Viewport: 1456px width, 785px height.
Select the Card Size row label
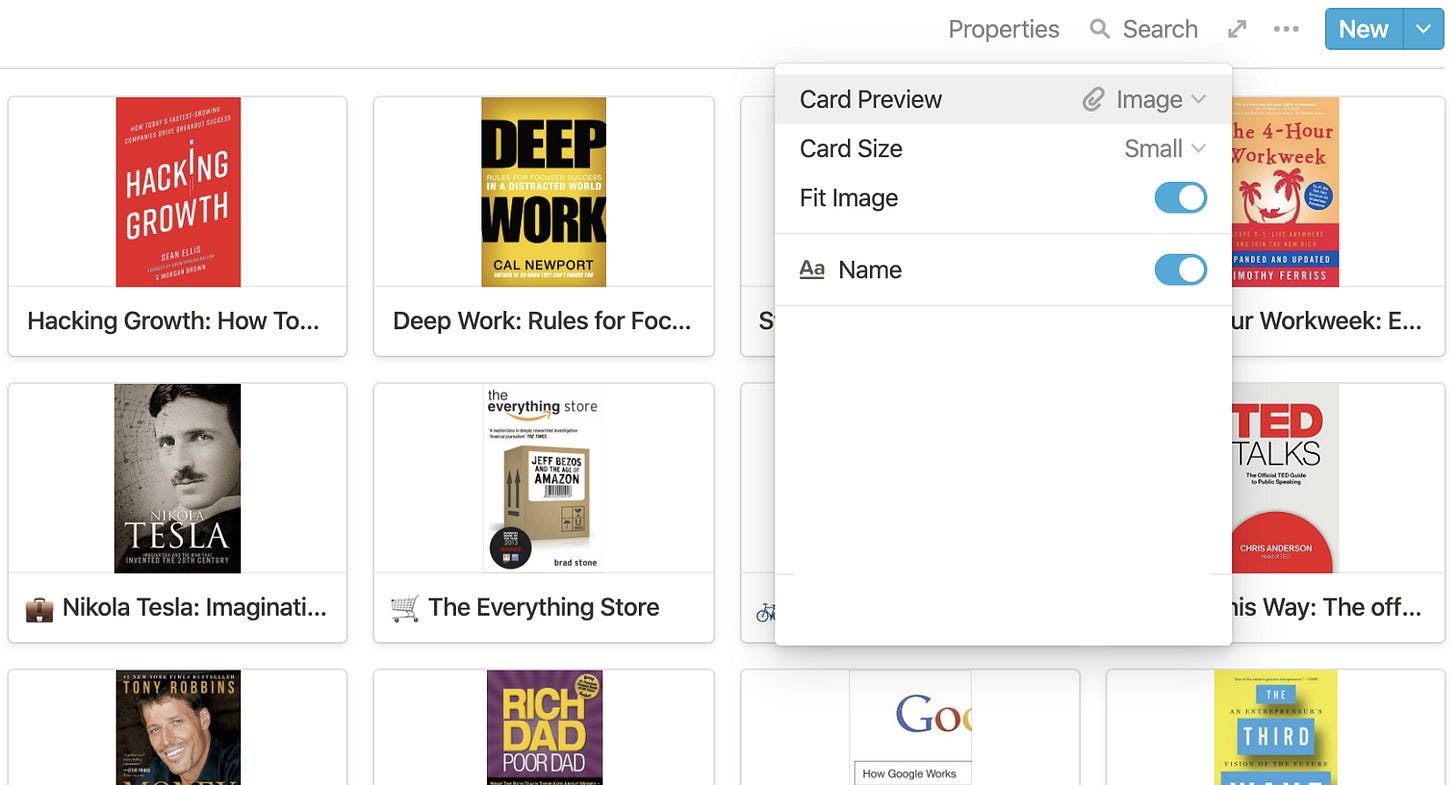tap(851, 149)
